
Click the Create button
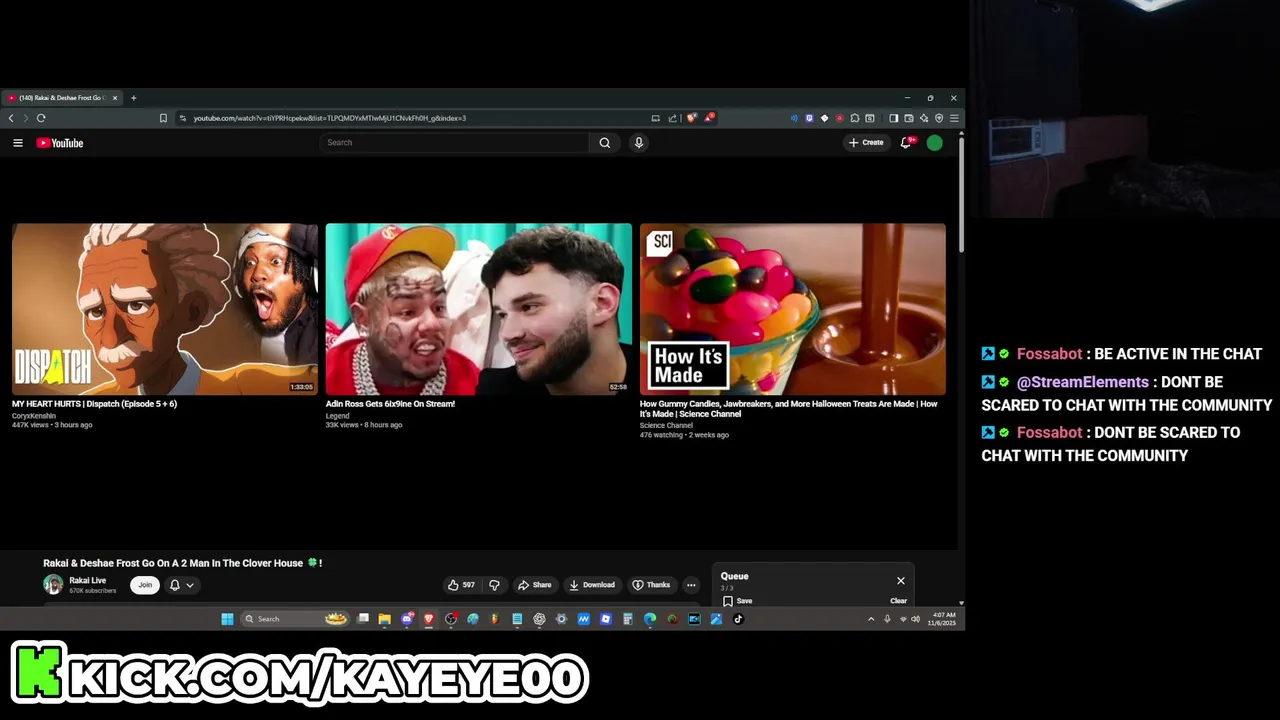click(x=866, y=143)
